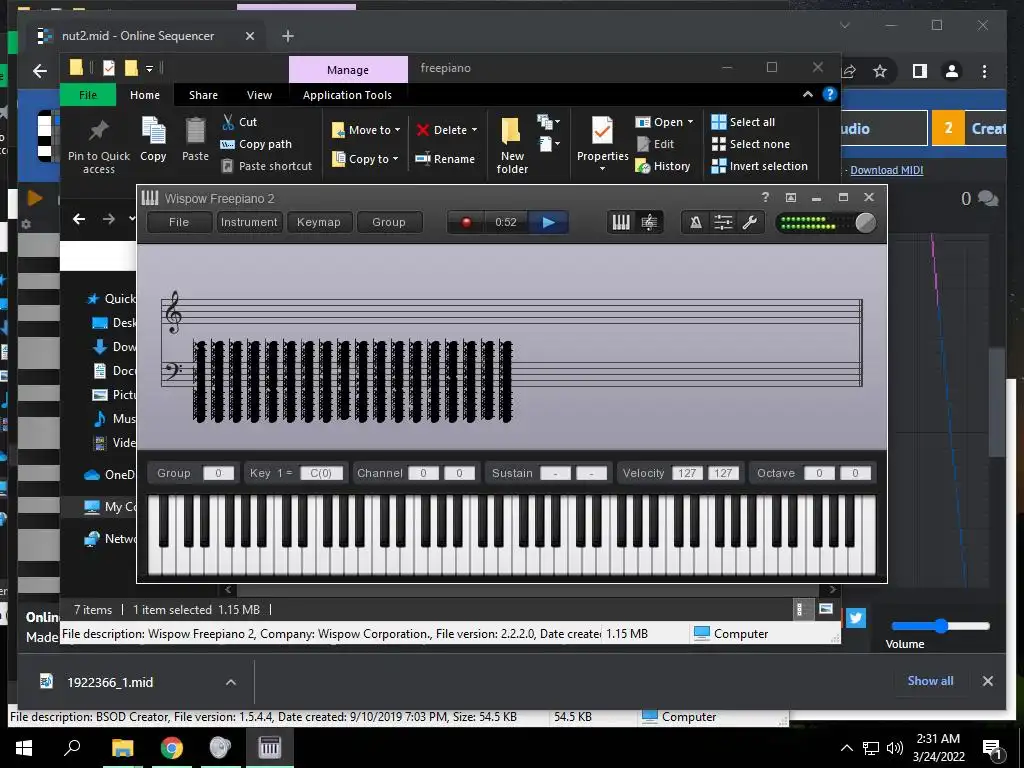Click the Freepiano help question mark
This screenshot has height=768, width=1024.
tap(765, 197)
